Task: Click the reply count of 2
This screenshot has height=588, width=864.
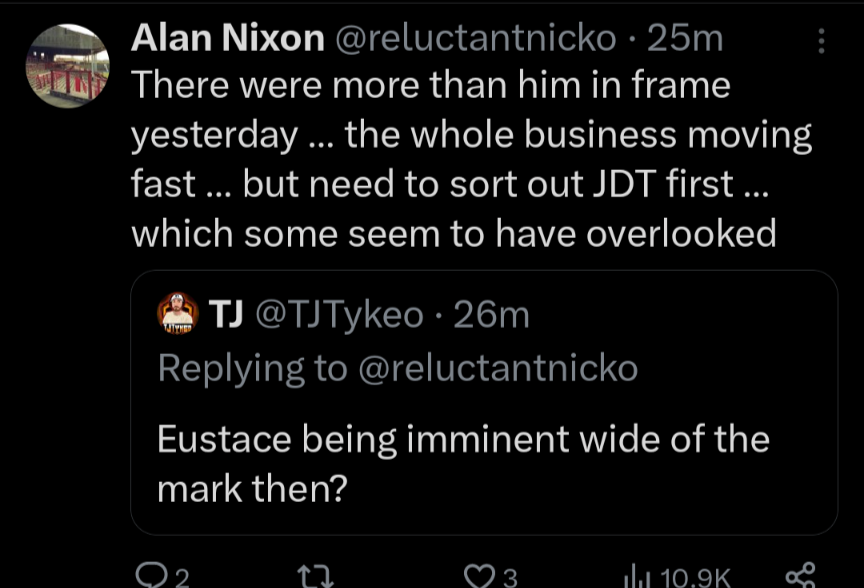Action: (181, 576)
